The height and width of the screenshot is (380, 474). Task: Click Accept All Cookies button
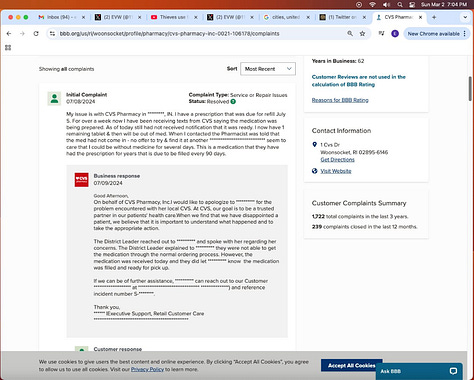(351, 365)
